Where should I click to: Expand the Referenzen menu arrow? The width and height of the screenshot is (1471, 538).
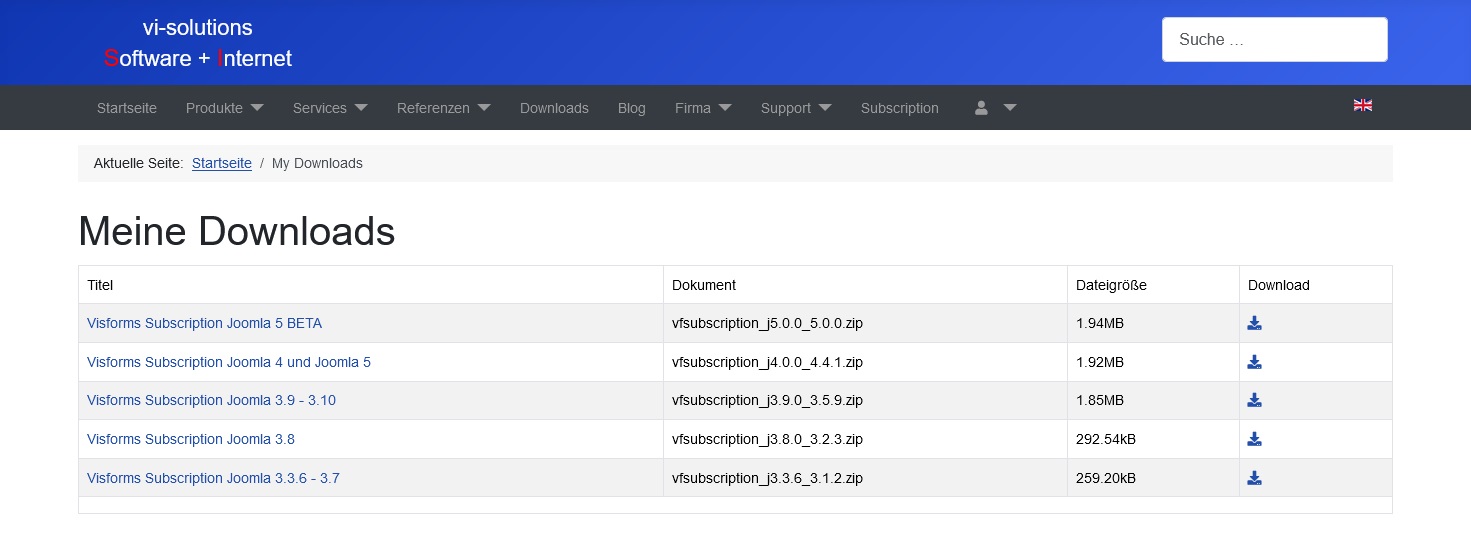click(484, 108)
